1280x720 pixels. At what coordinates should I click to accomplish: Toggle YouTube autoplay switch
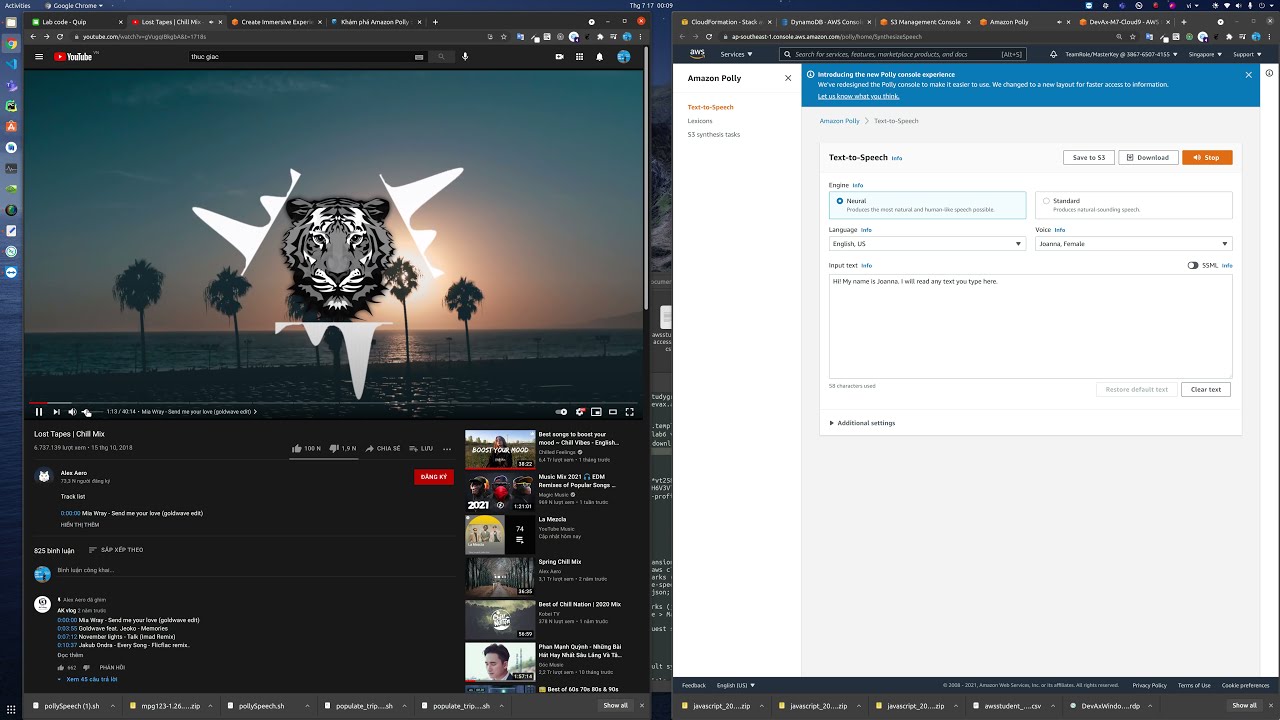click(x=561, y=411)
